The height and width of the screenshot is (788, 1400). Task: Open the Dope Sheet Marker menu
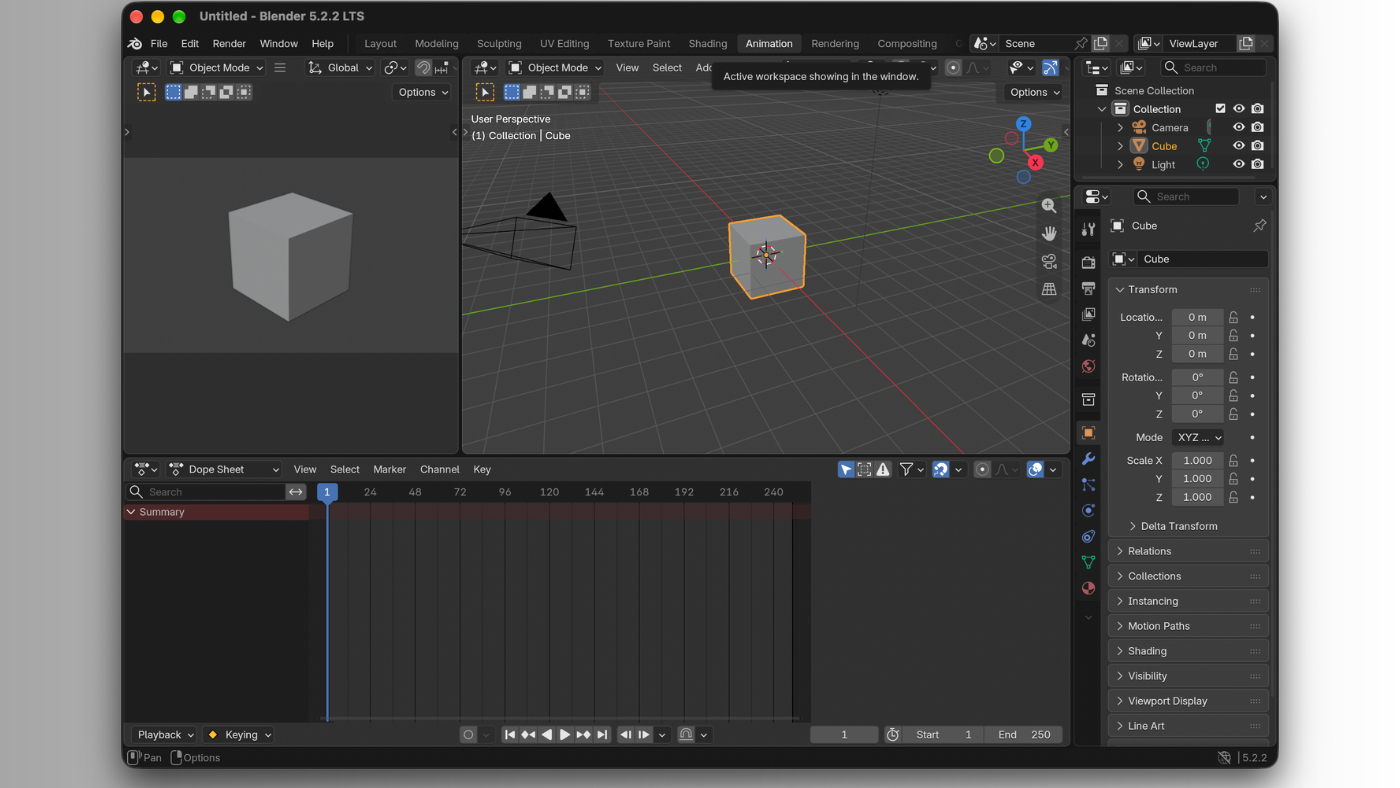(x=389, y=469)
